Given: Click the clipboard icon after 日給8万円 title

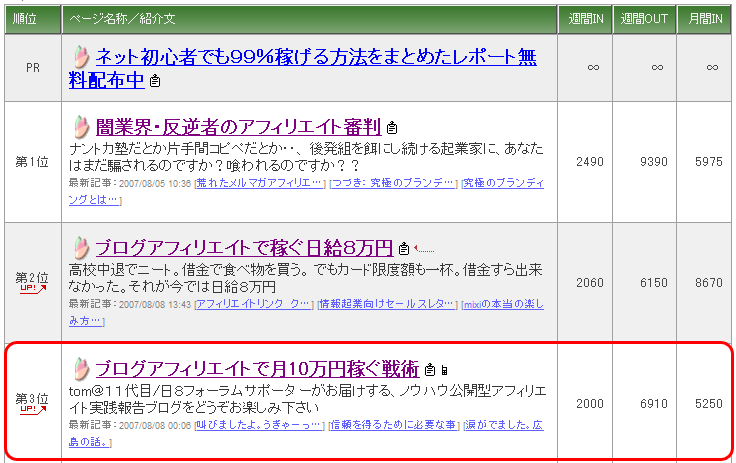Looking at the screenshot, I should (404, 248).
